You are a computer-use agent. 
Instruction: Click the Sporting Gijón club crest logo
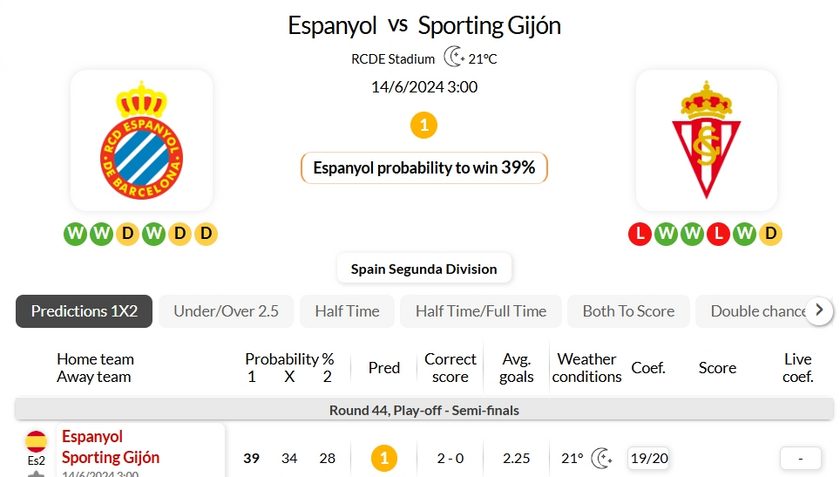point(706,139)
